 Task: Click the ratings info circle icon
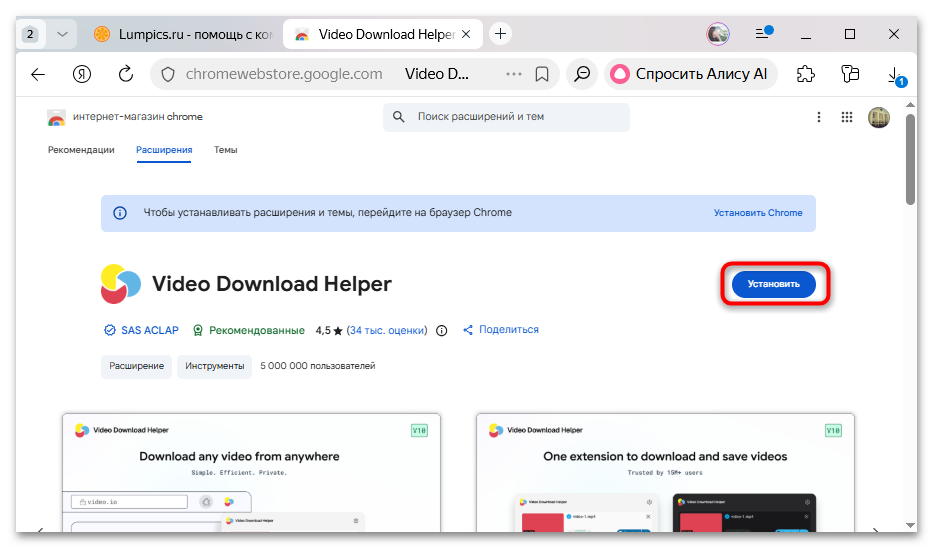click(x=442, y=331)
